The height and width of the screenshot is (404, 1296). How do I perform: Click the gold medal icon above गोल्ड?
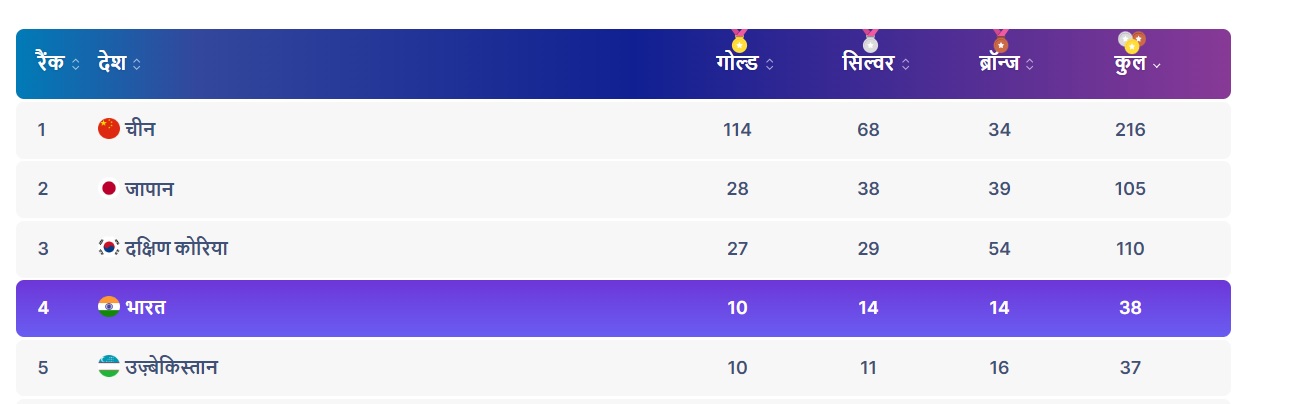click(739, 40)
